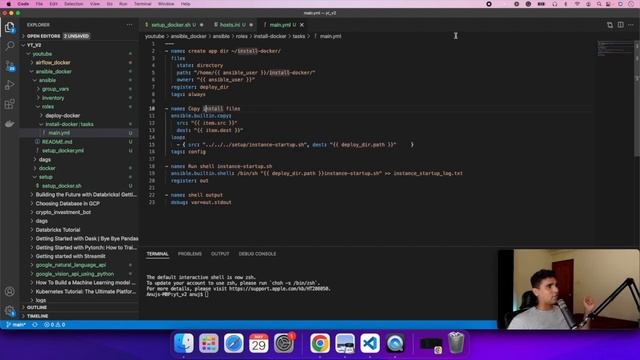This screenshot has width=640, height=360.
Task: Select the Debug Console panel tab
Action: [x=257, y=254]
